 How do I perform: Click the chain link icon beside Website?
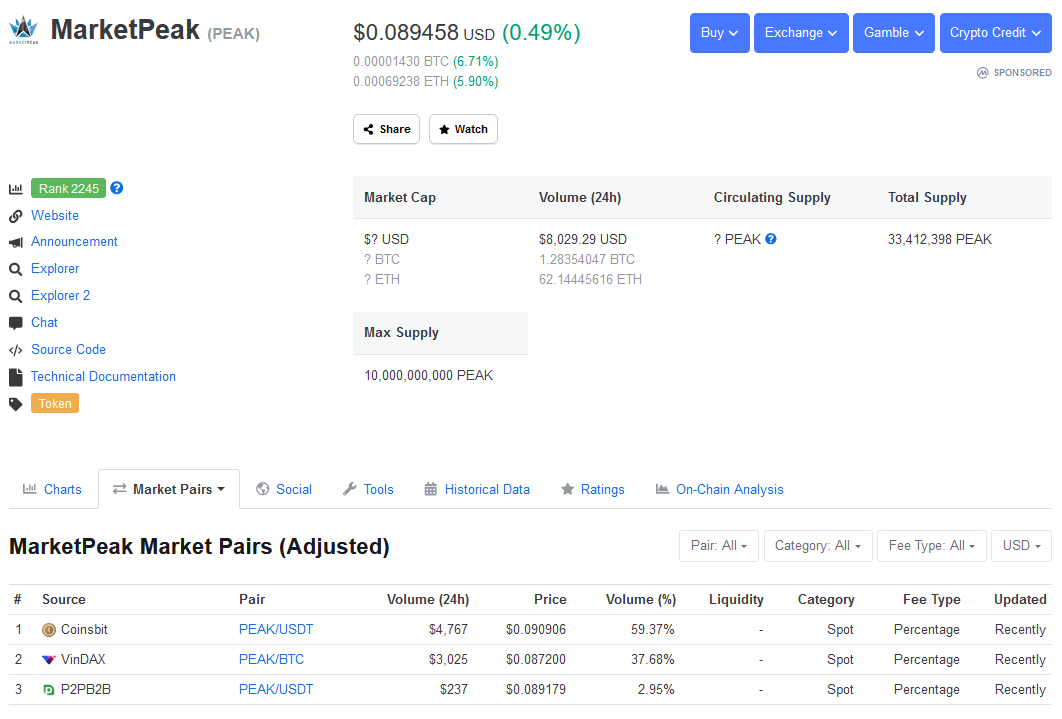click(x=16, y=216)
